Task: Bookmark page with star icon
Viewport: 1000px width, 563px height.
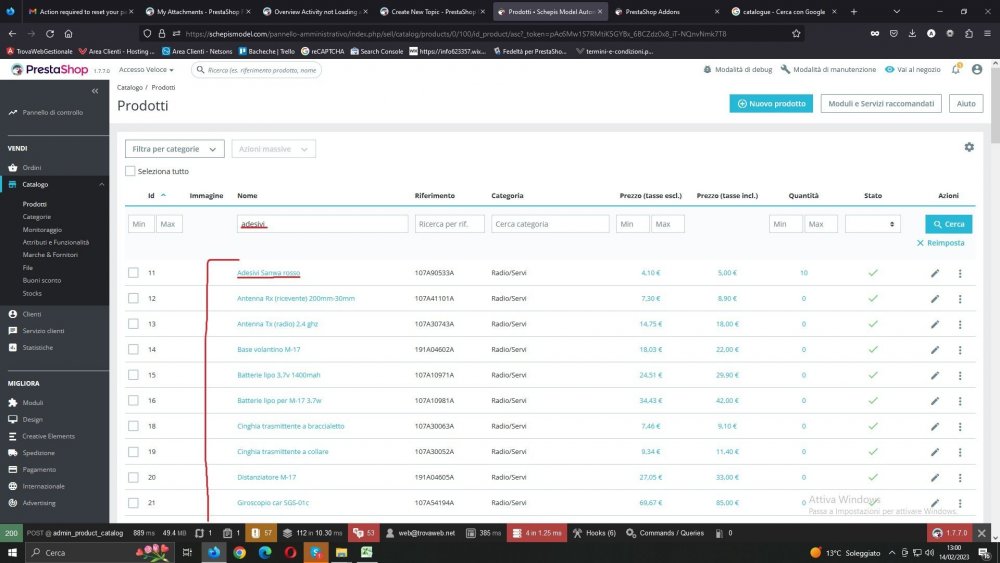Action: click(x=796, y=34)
